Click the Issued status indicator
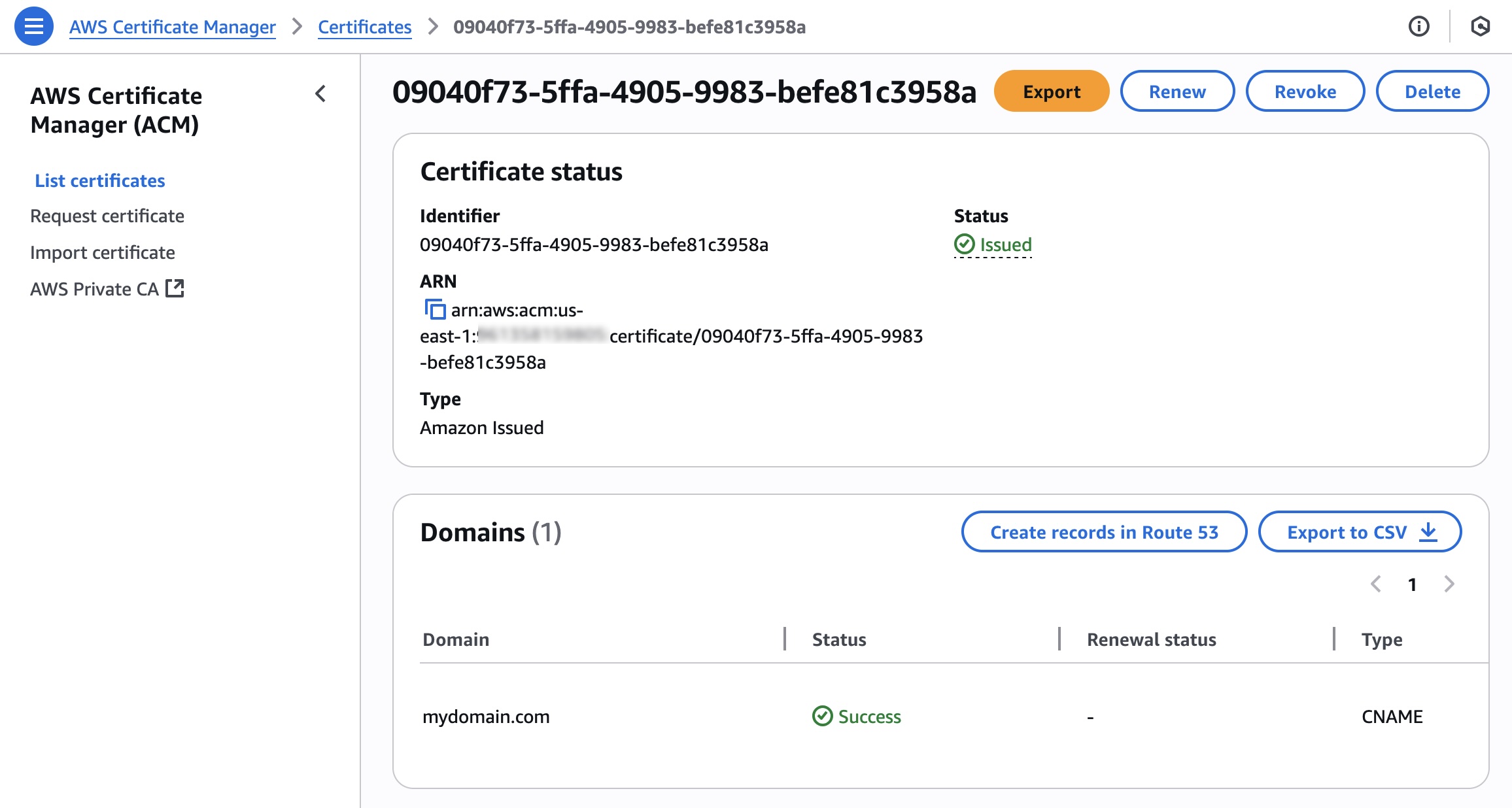The height and width of the screenshot is (808, 1512). click(x=993, y=244)
